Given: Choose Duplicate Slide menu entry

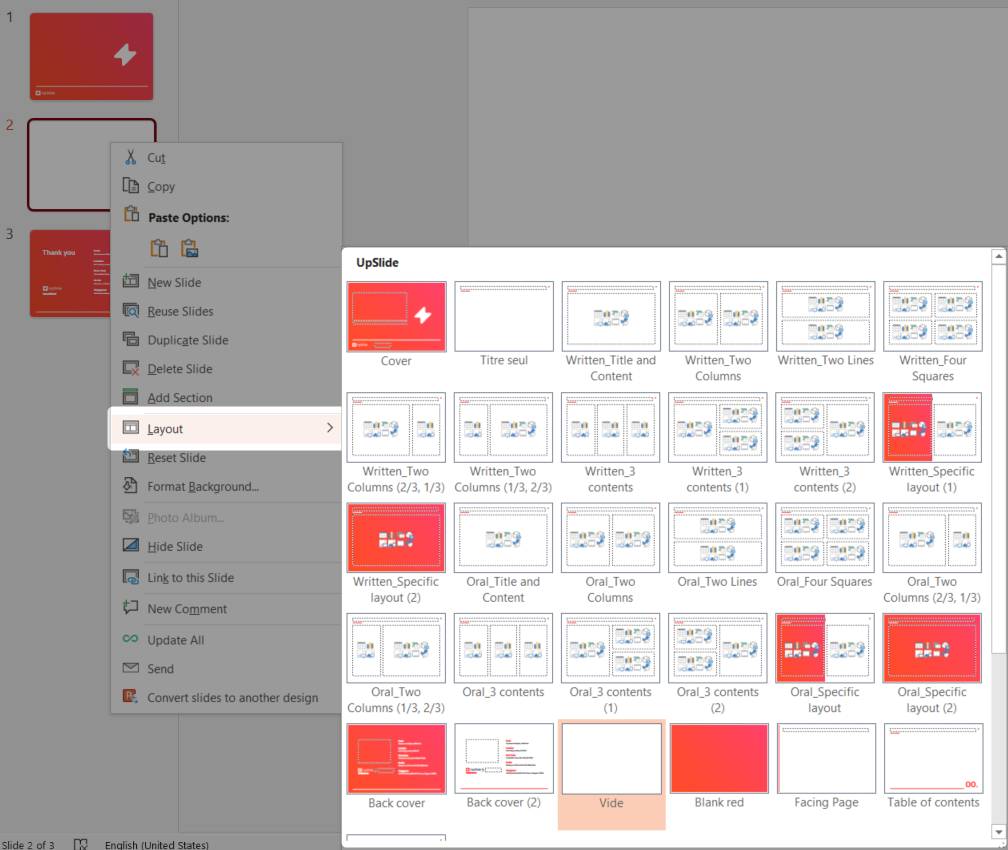Looking at the screenshot, I should [226, 340].
